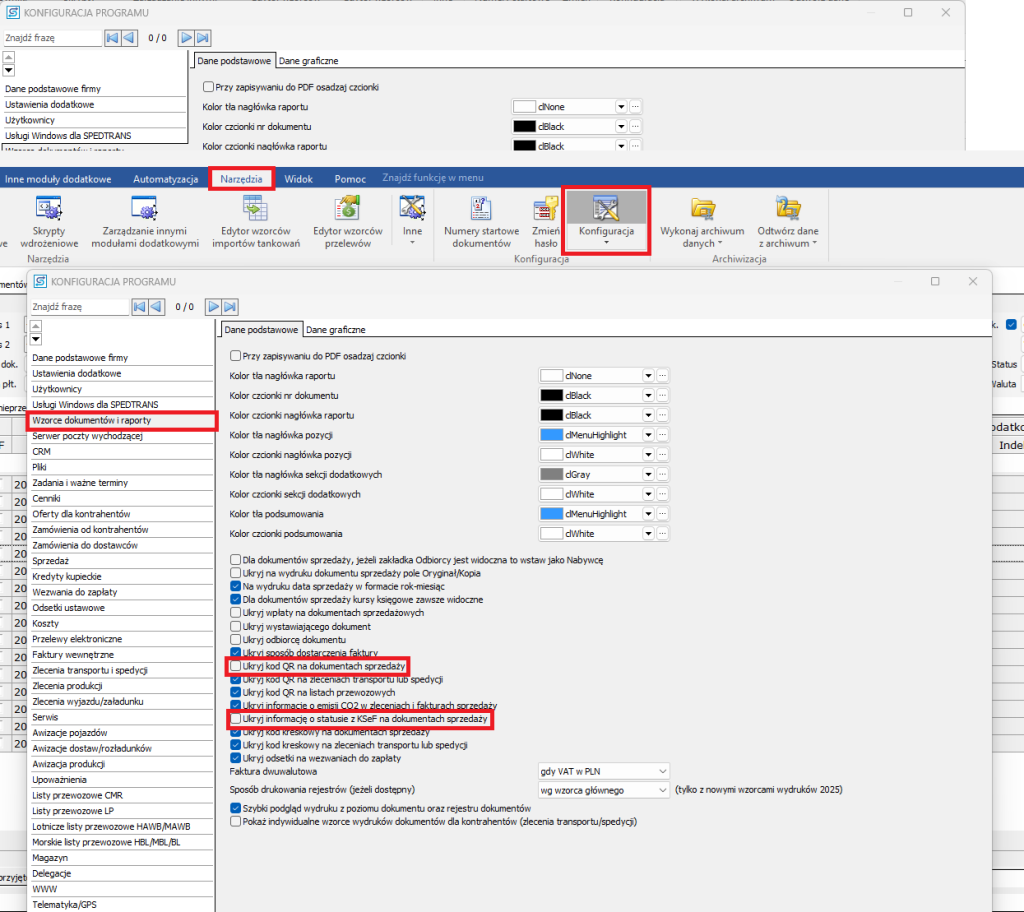This screenshot has width=1024, height=912.
Task: Switch to the Automatyzacja ribbon tab
Action: pos(166,179)
